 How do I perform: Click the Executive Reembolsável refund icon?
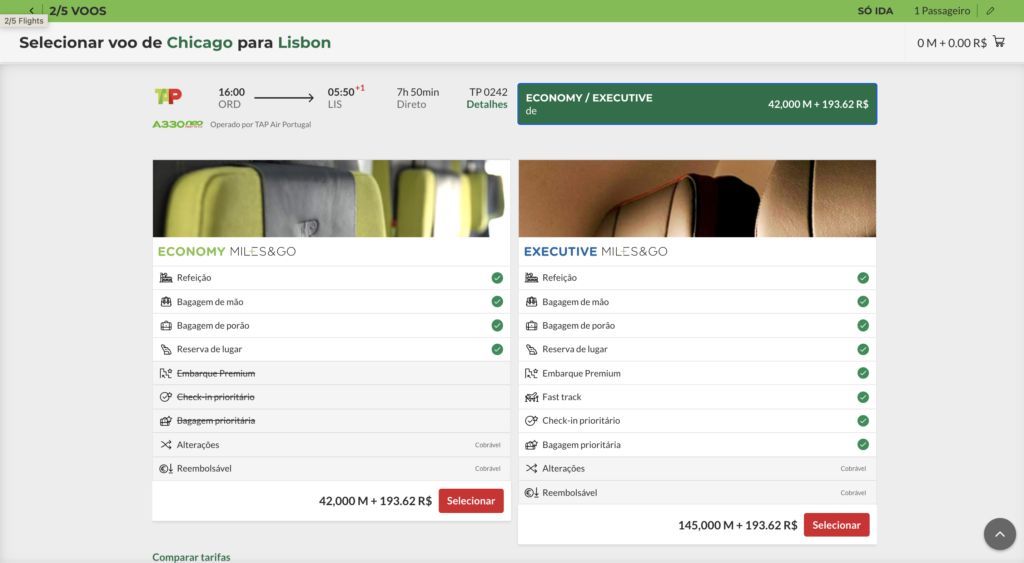532,492
